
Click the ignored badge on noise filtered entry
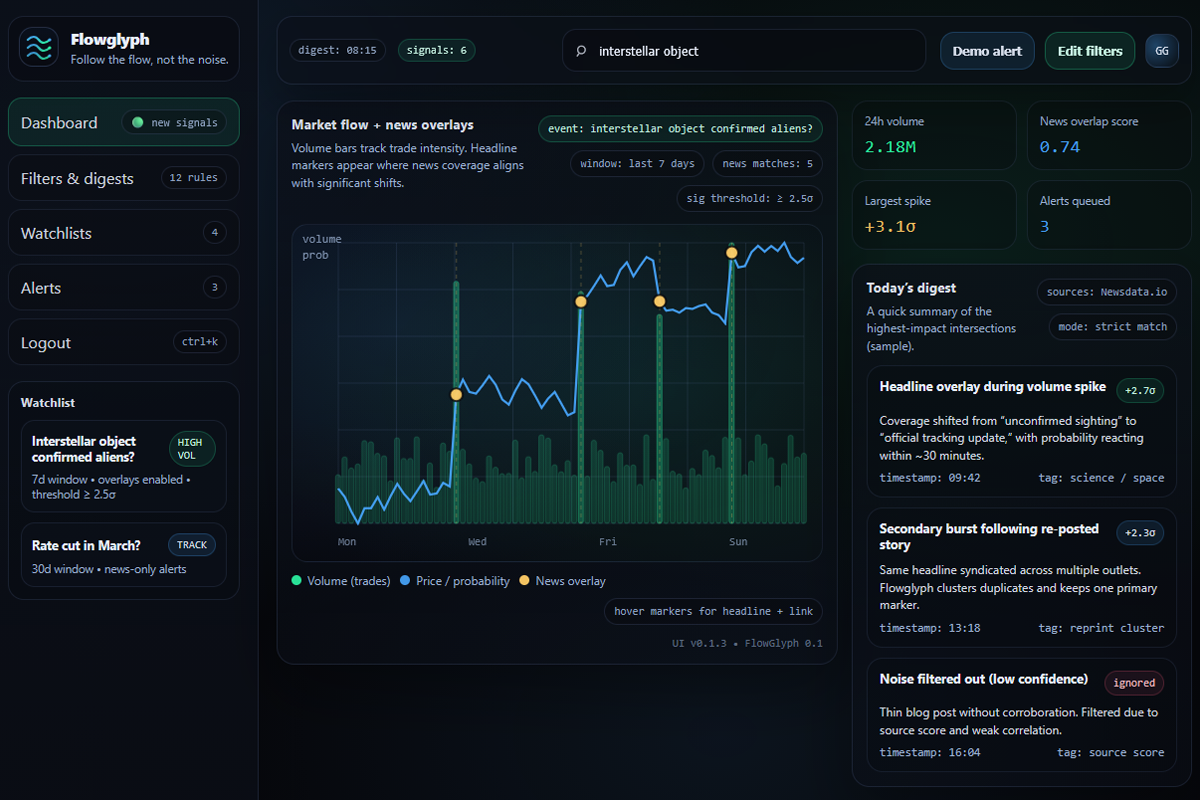(1133, 682)
